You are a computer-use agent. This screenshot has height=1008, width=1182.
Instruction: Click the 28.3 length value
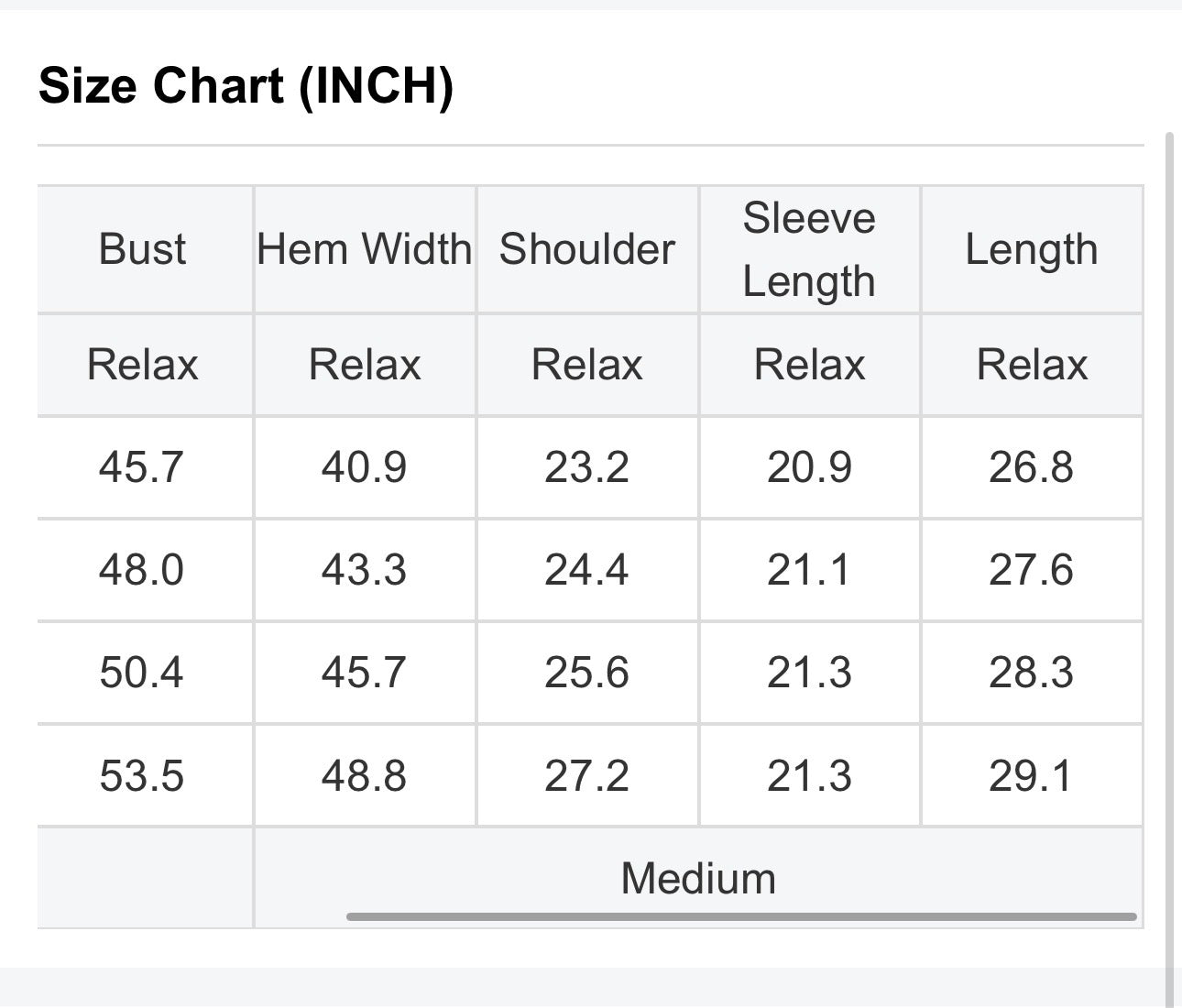tap(1032, 673)
